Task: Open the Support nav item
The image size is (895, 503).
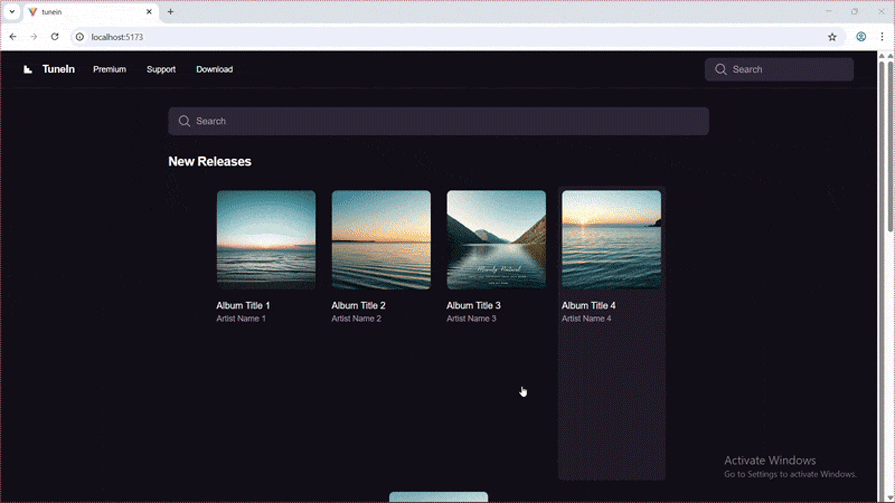Action: pos(161,69)
